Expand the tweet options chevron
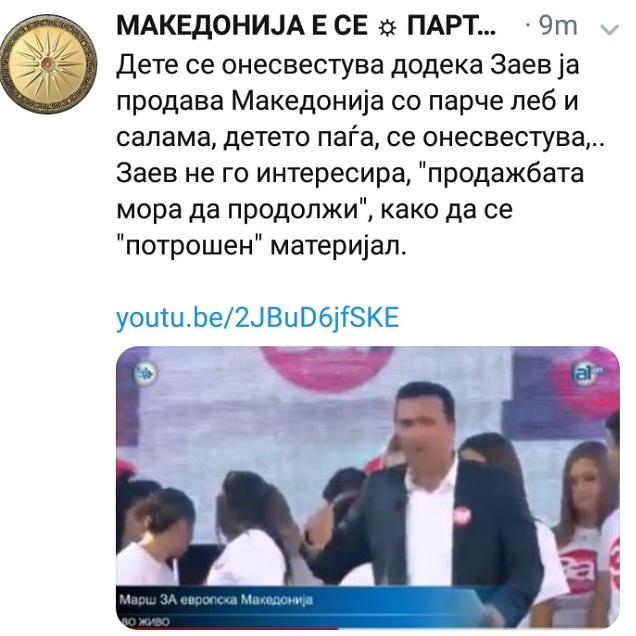Viewport: 636px width, 636px height. click(610, 30)
